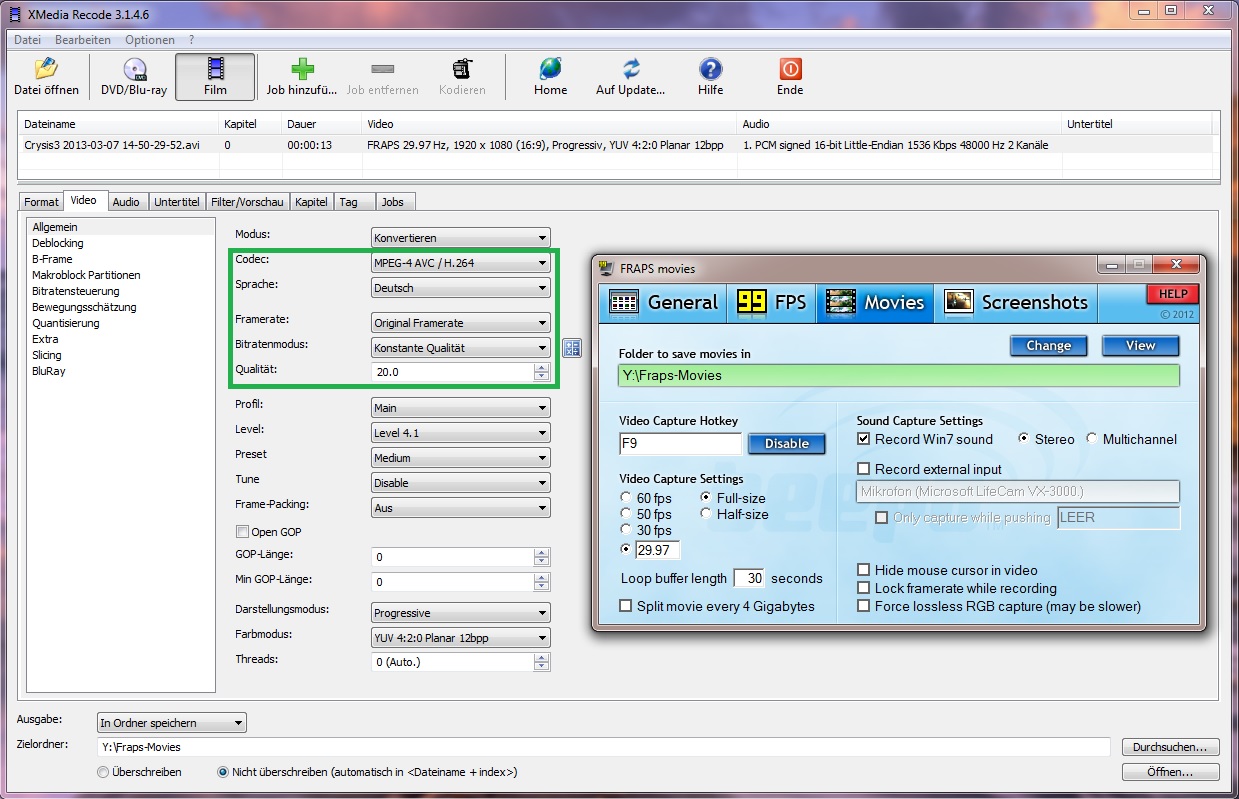Open Hilfe question mark icon

coord(710,69)
